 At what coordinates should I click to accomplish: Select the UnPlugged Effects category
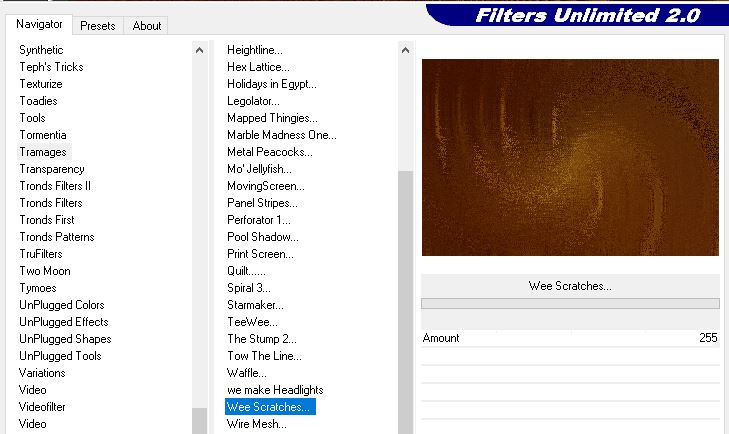point(64,322)
